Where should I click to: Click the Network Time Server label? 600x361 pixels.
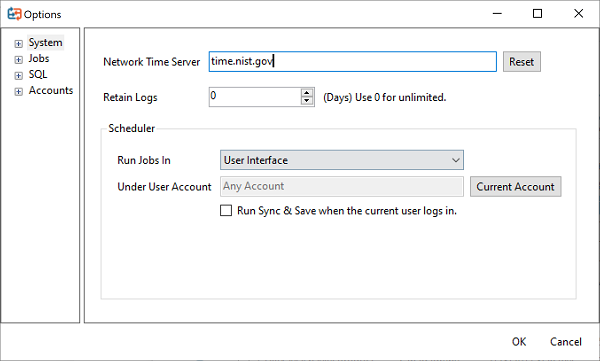coord(152,62)
